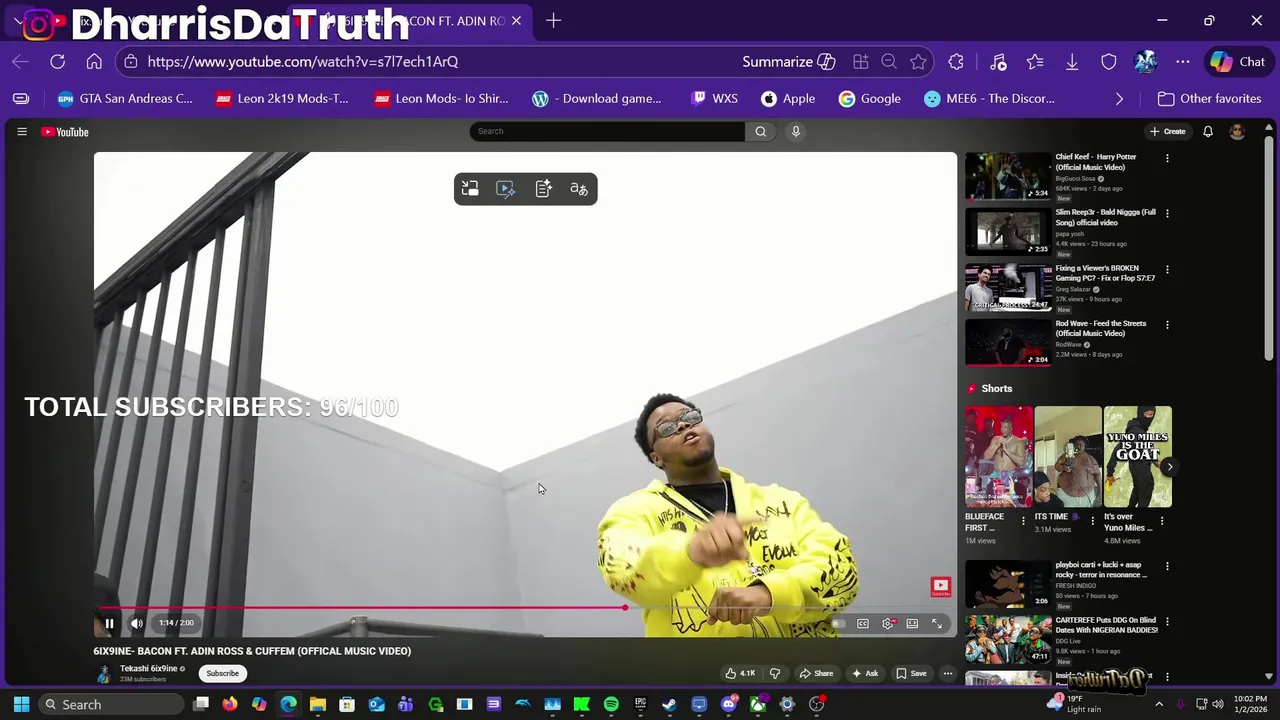This screenshot has width=1280, height=720.
Task: Open the browser Extensions puzzle icon
Action: pyautogui.click(x=956, y=62)
